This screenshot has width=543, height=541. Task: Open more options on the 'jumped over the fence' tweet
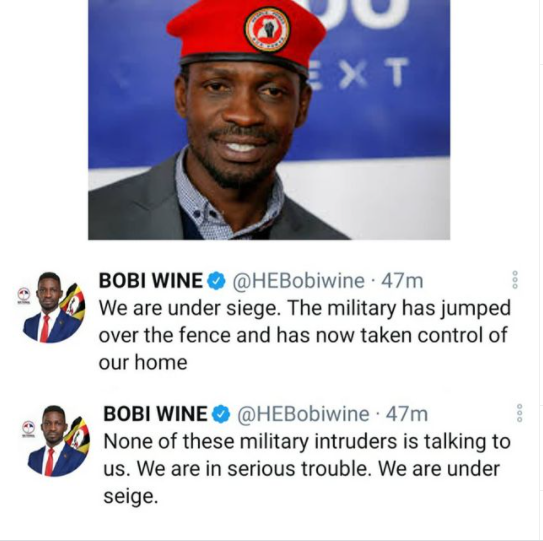(x=515, y=280)
